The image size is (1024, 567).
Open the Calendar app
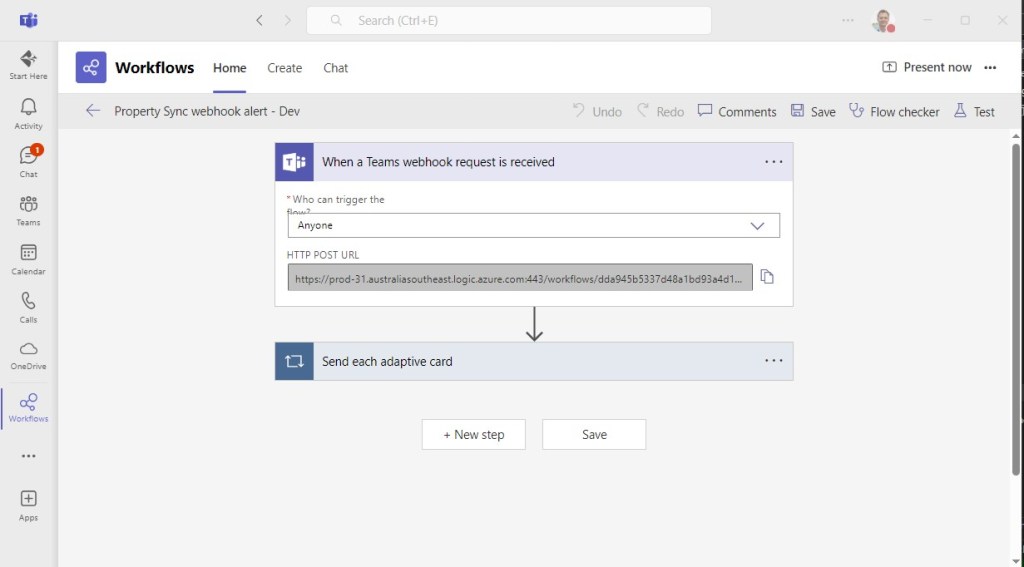[28, 259]
